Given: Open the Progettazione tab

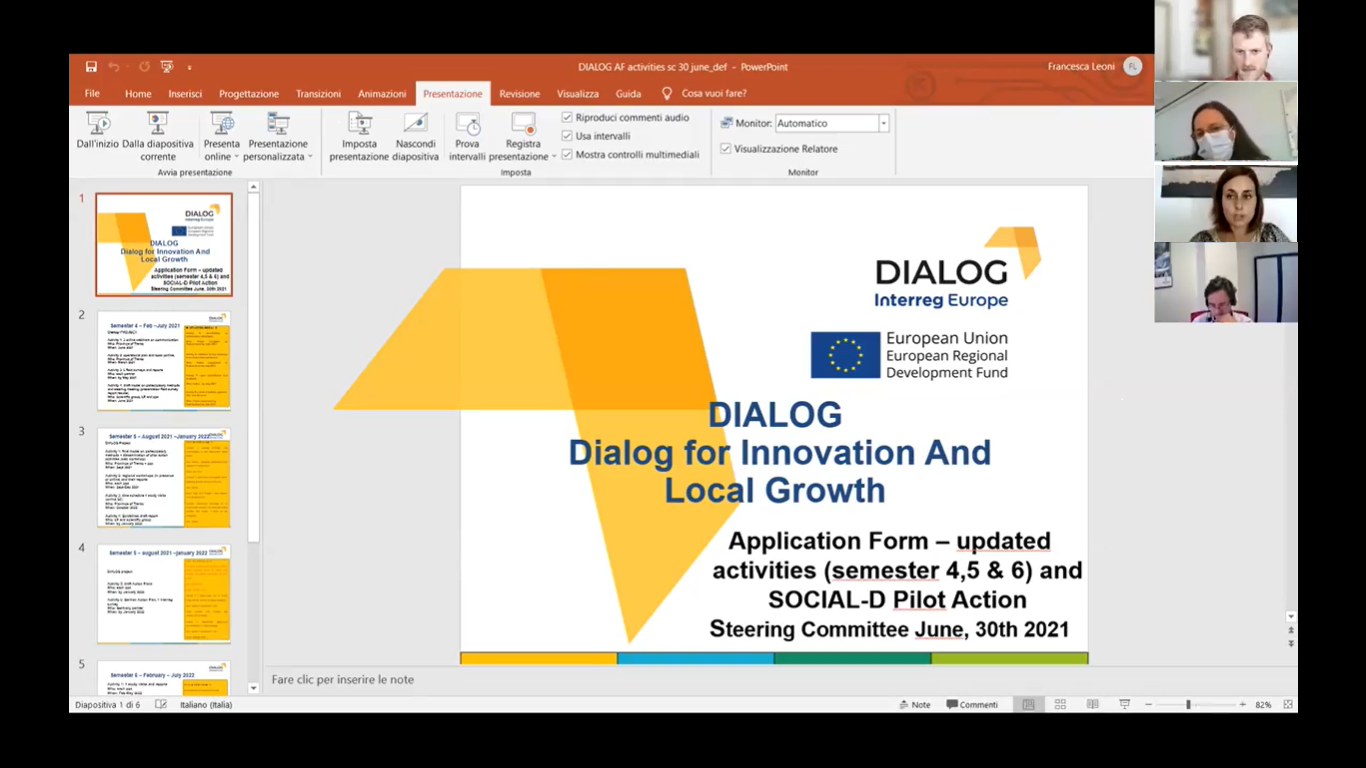Looking at the screenshot, I should pos(249,94).
